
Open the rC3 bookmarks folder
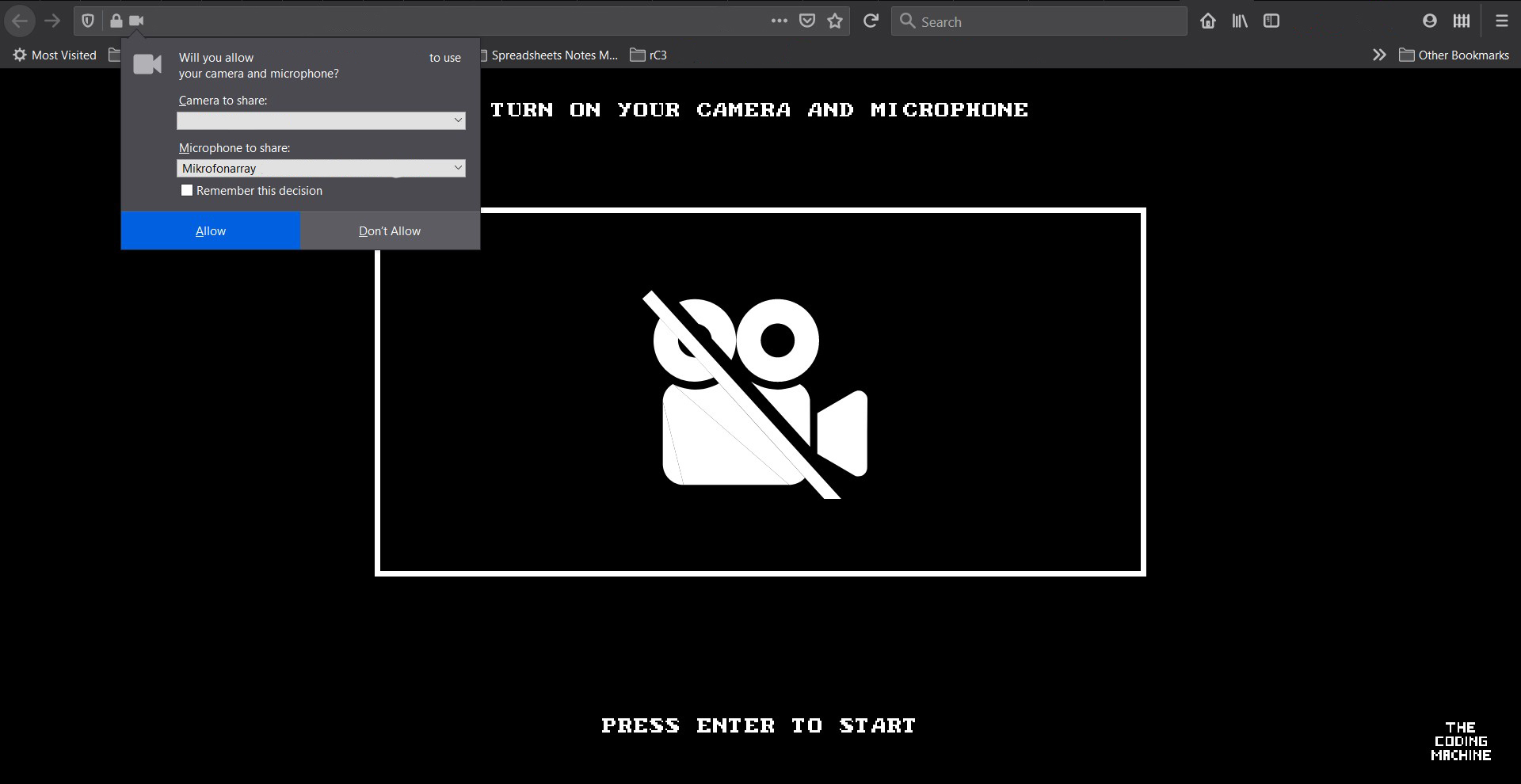(x=649, y=55)
